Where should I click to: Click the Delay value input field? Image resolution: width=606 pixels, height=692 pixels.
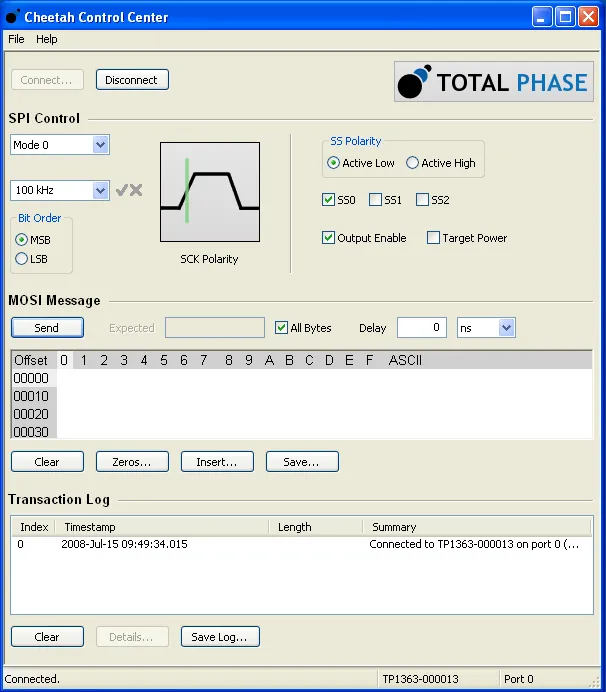point(422,327)
